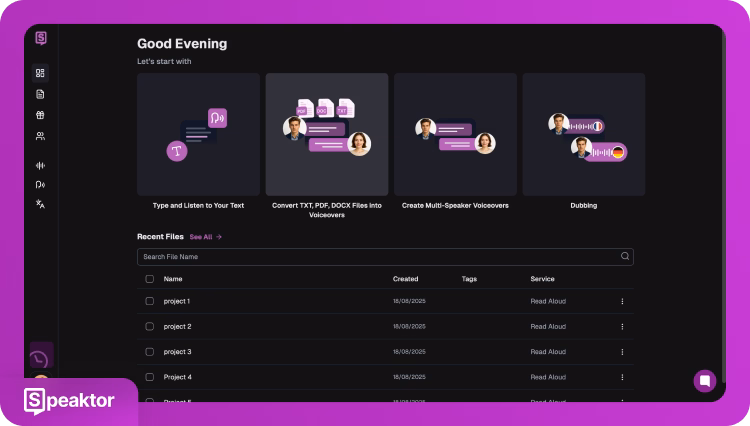Check the box for project 3
750x426 pixels.
[150, 352]
